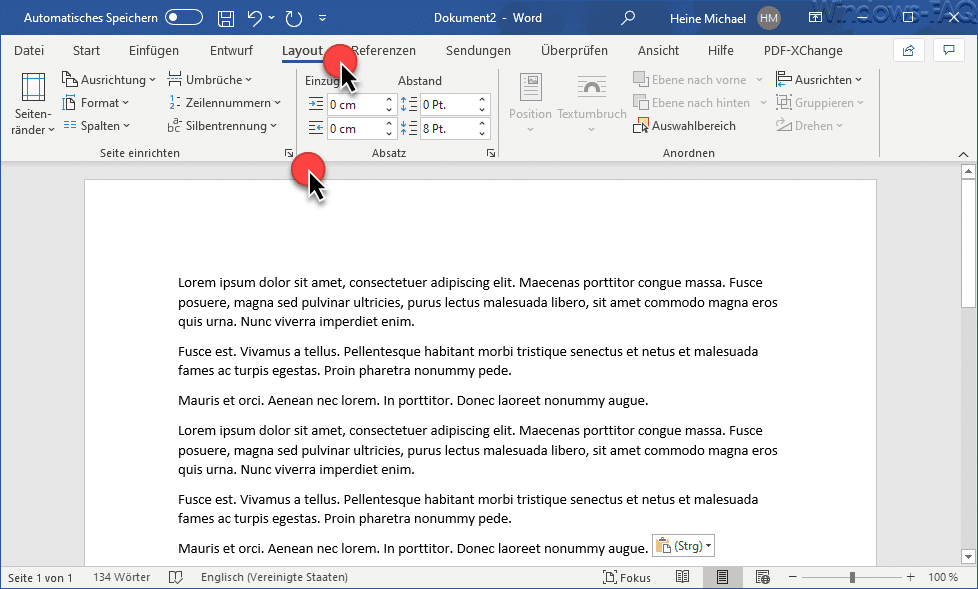
Task: Click the Drehen rotate button
Action: pyautogui.click(x=810, y=126)
